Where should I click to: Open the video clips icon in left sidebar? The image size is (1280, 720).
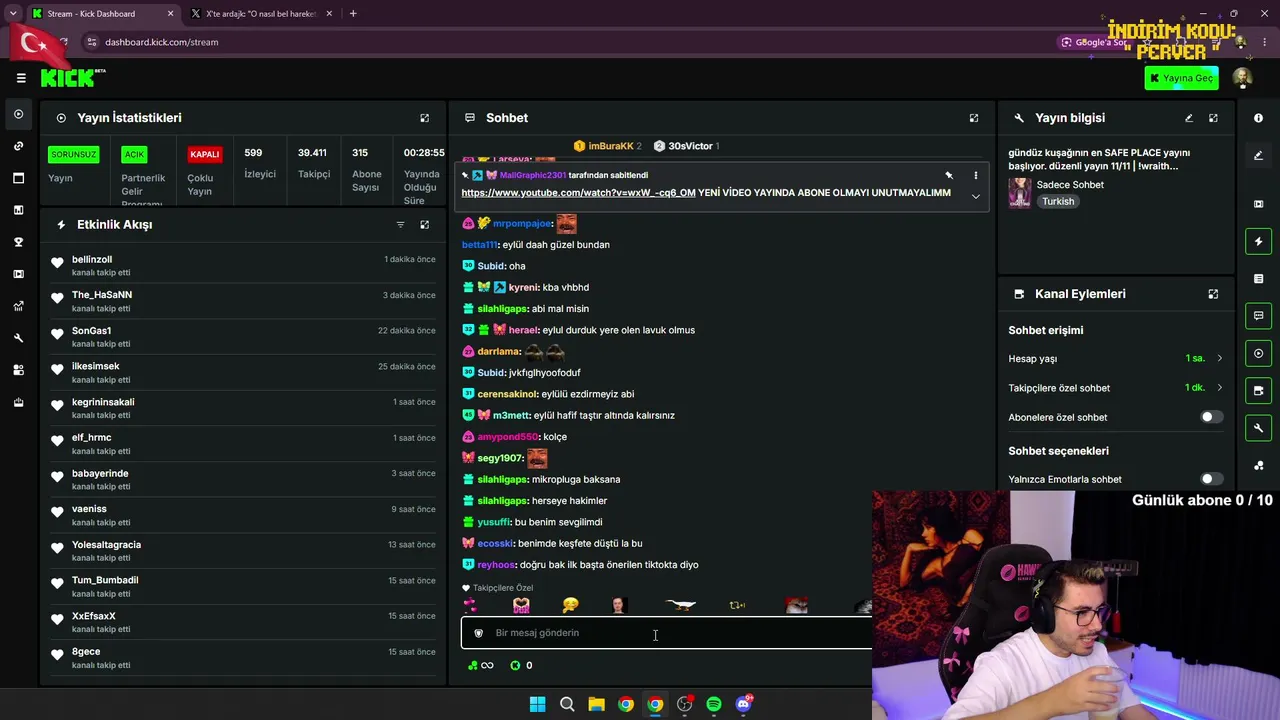[x=18, y=274]
